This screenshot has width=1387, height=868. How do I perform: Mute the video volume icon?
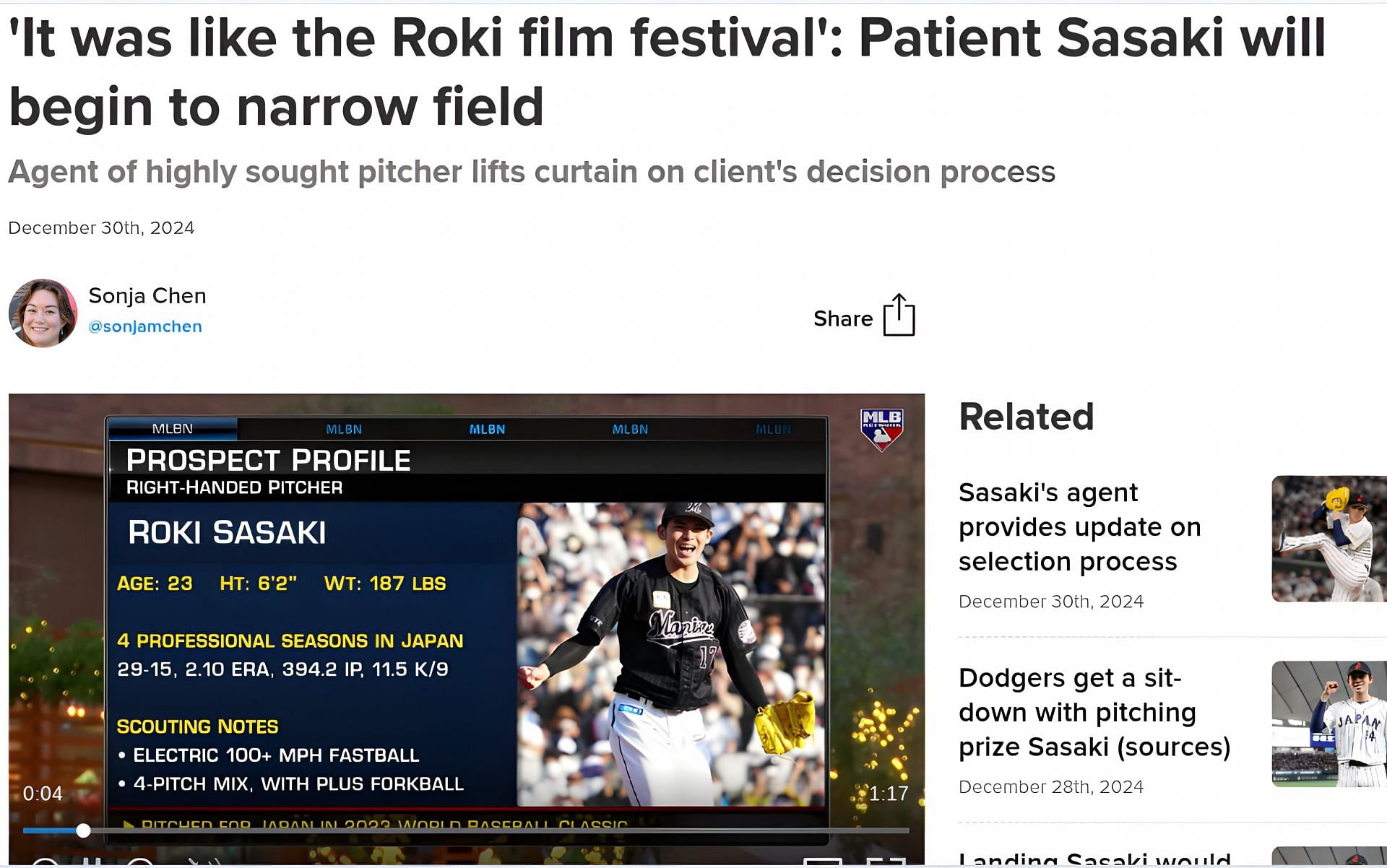[x=204, y=862]
